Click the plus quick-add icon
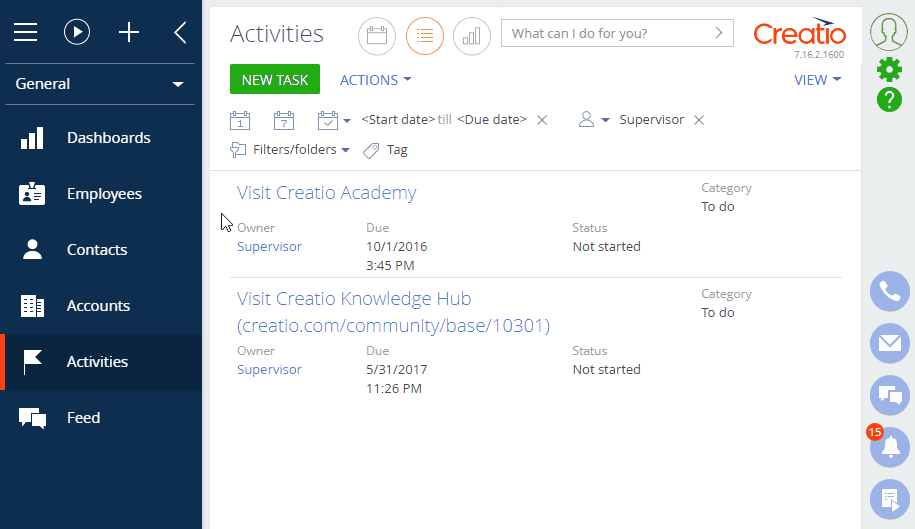Image resolution: width=915 pixels, height=529 pixels. point(129,32)
